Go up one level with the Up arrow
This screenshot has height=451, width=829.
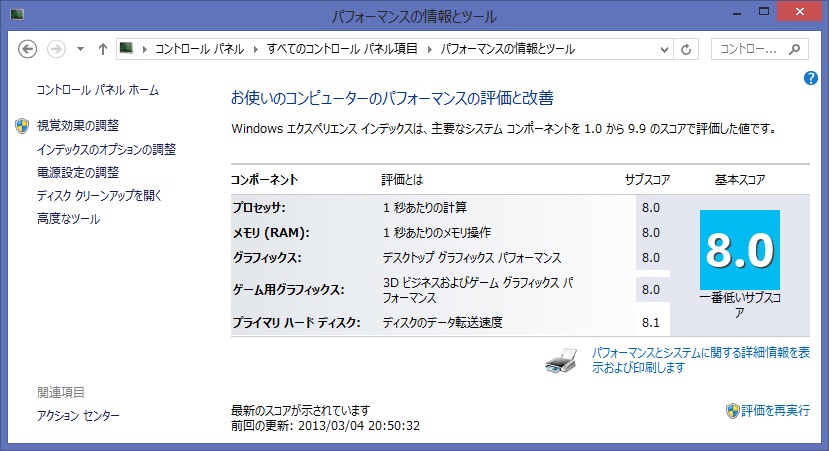103,49
